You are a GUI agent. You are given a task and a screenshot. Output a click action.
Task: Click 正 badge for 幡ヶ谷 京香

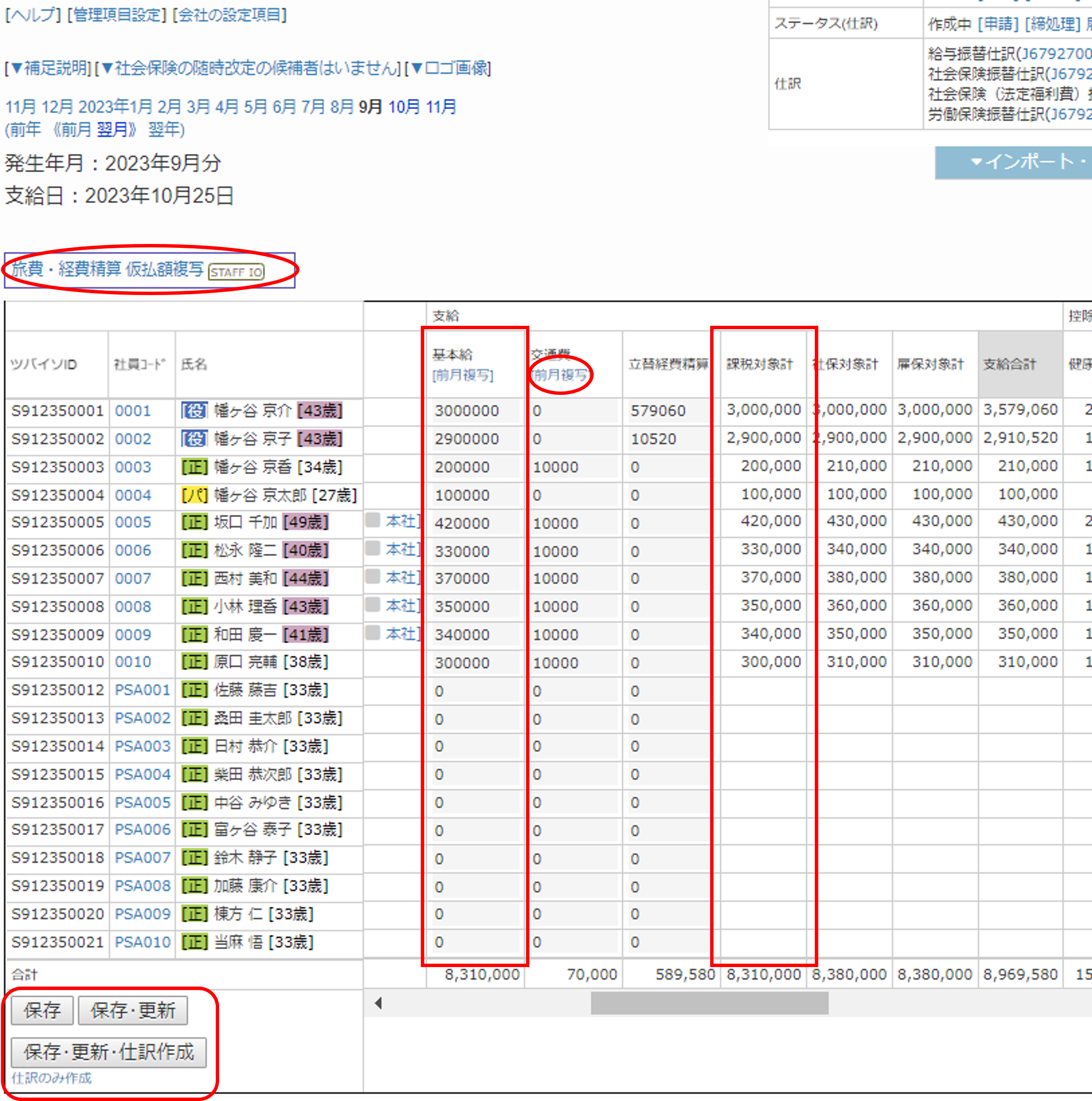[x=194, y=467]
